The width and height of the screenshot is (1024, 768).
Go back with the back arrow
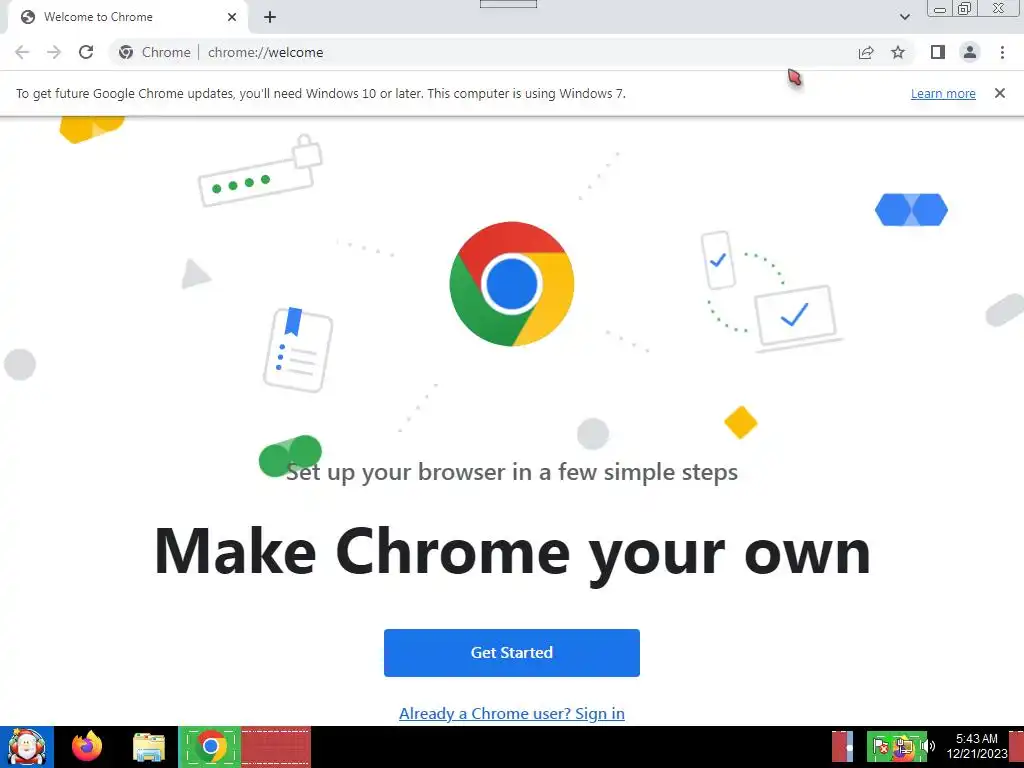point(22,52)
